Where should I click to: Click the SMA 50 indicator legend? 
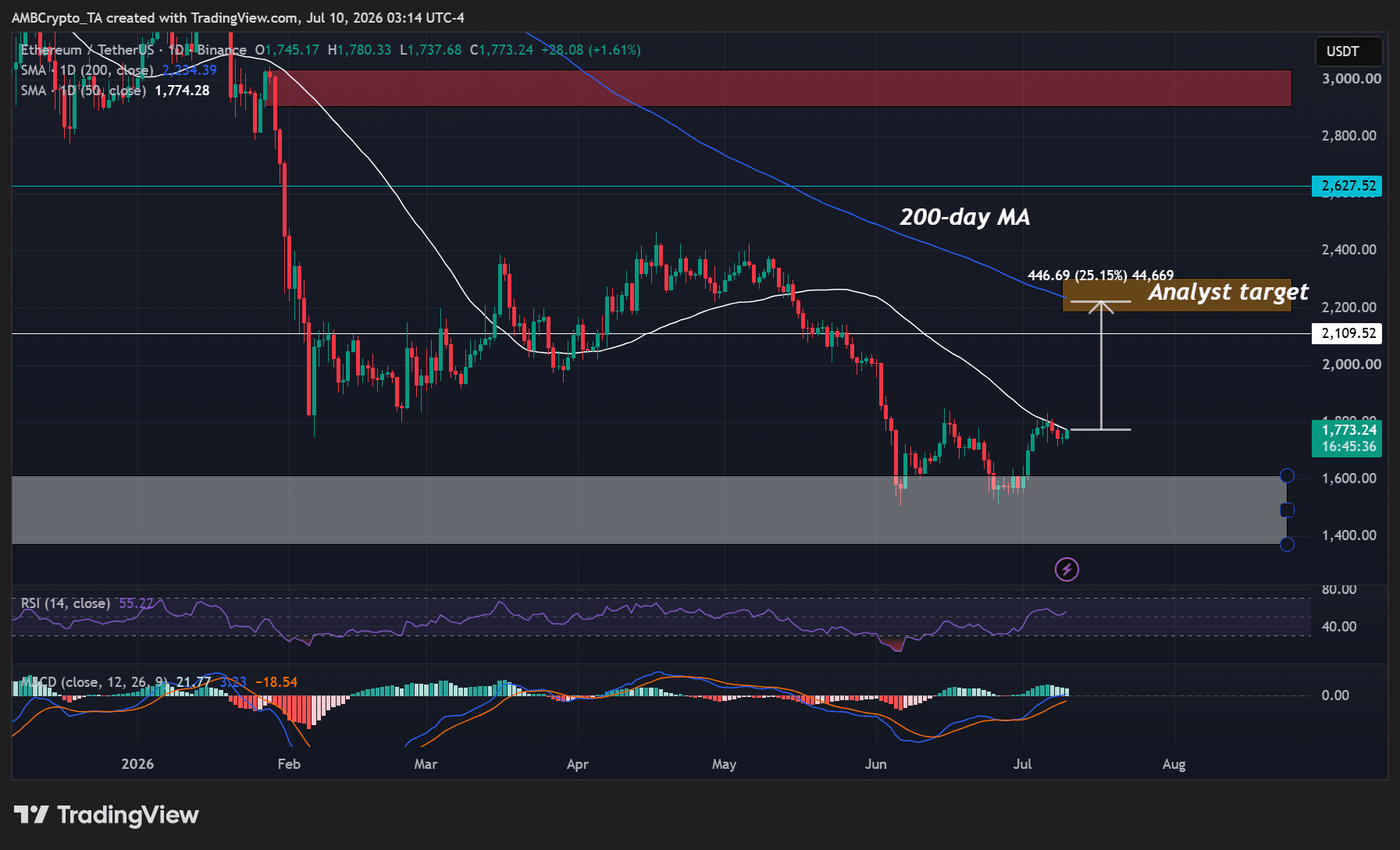tap(115, 91)
